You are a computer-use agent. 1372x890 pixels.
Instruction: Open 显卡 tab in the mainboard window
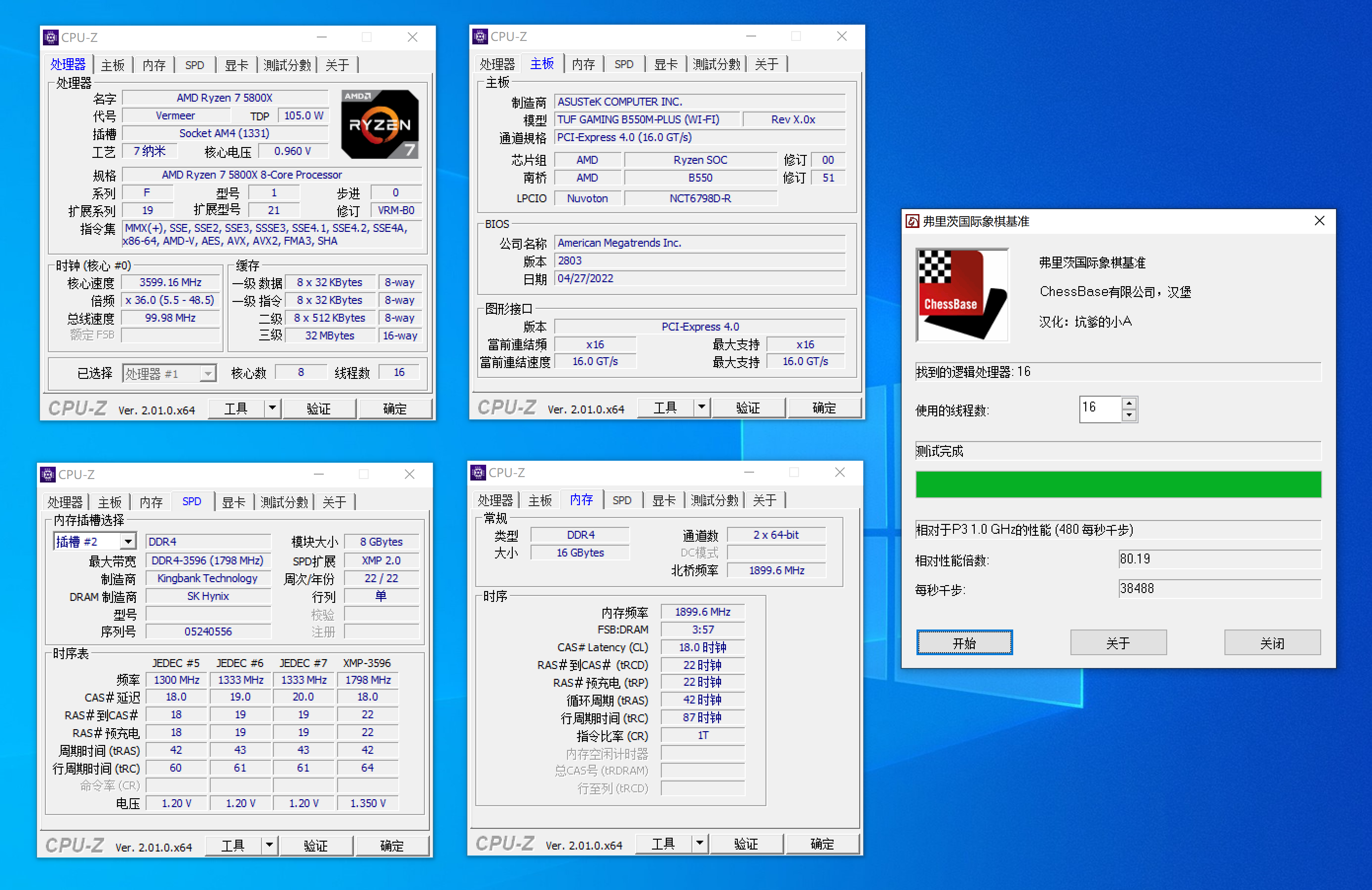point(666,64)
